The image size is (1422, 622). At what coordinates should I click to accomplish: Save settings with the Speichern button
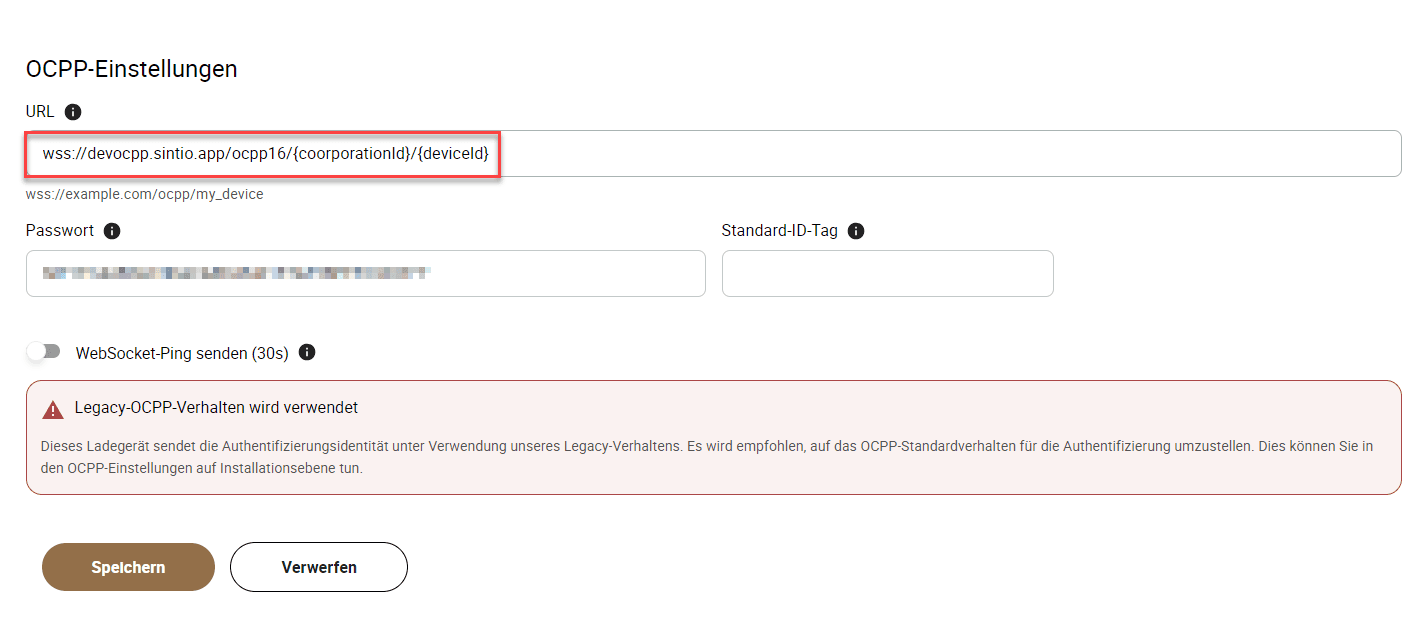tap(128, 567)
